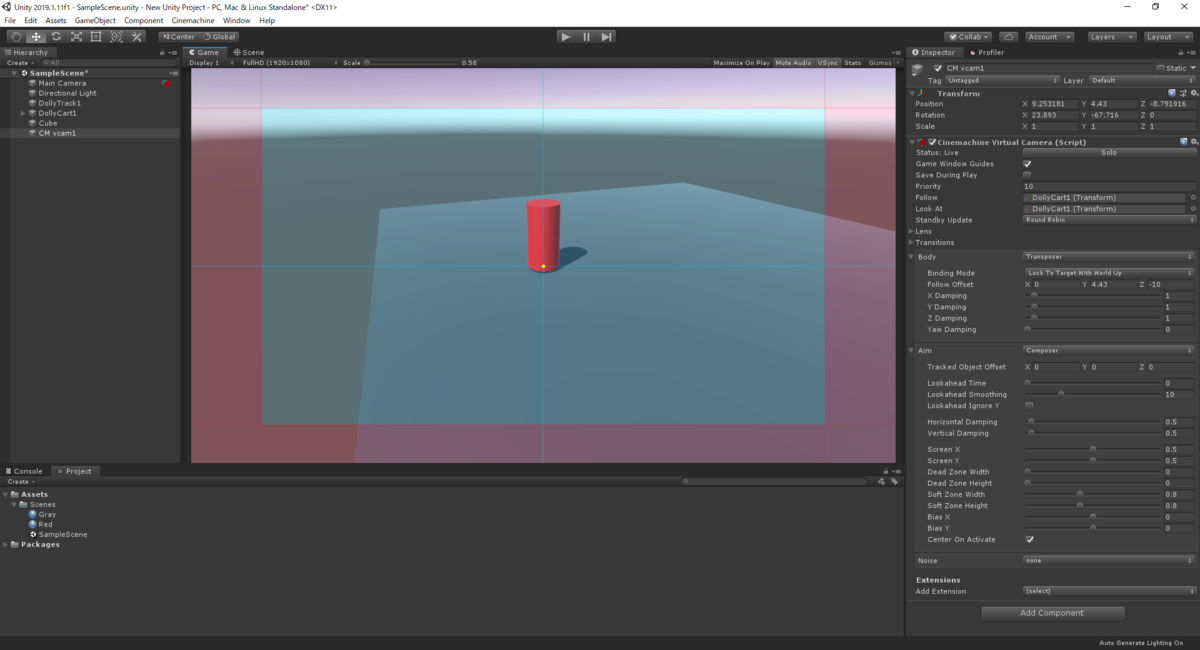Open Binding Mode dropdown
The image size is (1200, 650).
pos(1109,273)
